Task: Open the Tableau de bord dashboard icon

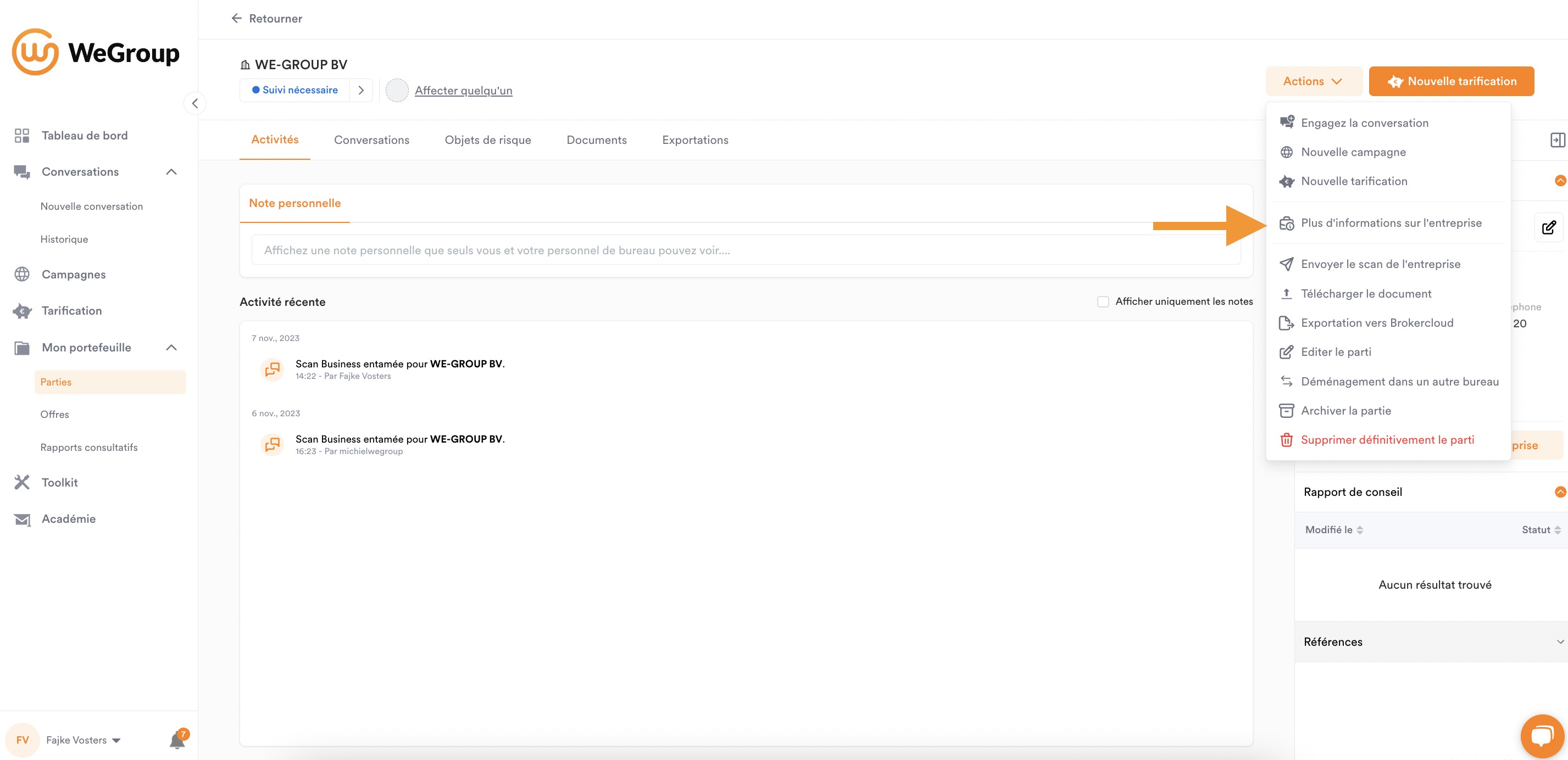Action: pos(22,135)
